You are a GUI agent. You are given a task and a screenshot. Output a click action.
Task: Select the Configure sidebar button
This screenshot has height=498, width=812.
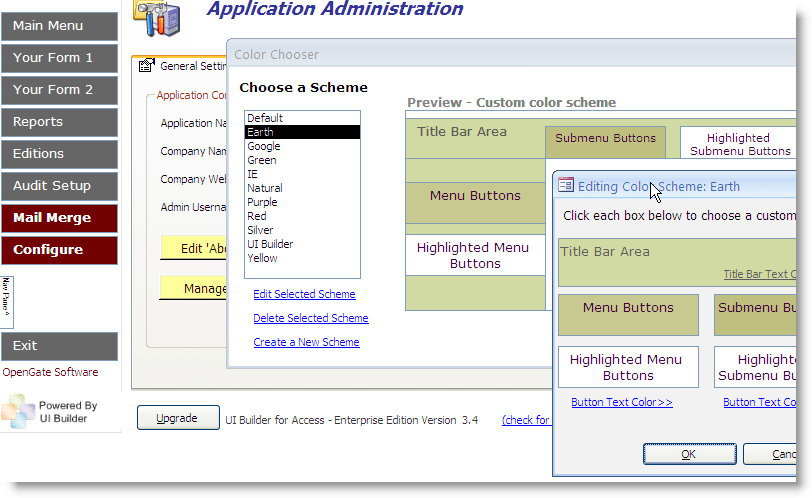[59, 251]
